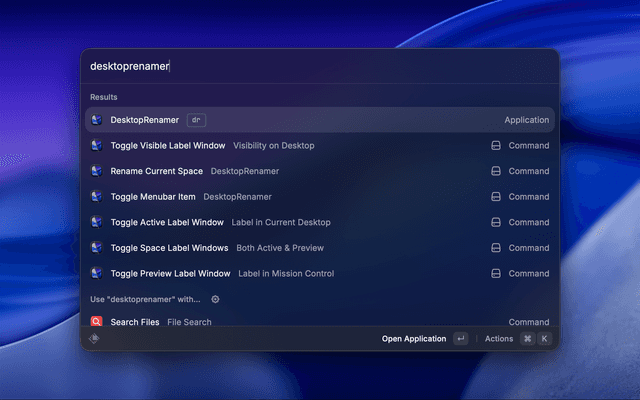Click the Toggle Visible Label Window icon
The height and width of the screenshot is (400, 640).
tap(97, 145)
